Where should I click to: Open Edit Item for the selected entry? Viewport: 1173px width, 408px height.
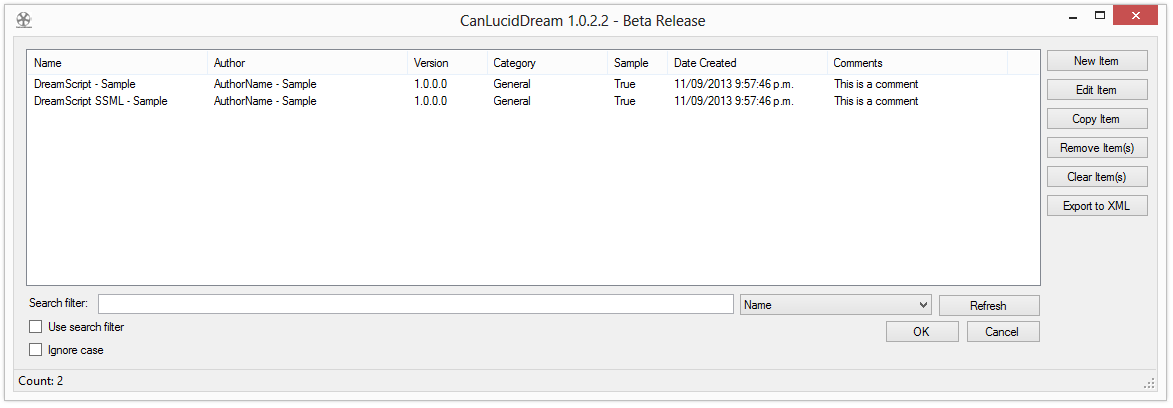click(1096, 90)
